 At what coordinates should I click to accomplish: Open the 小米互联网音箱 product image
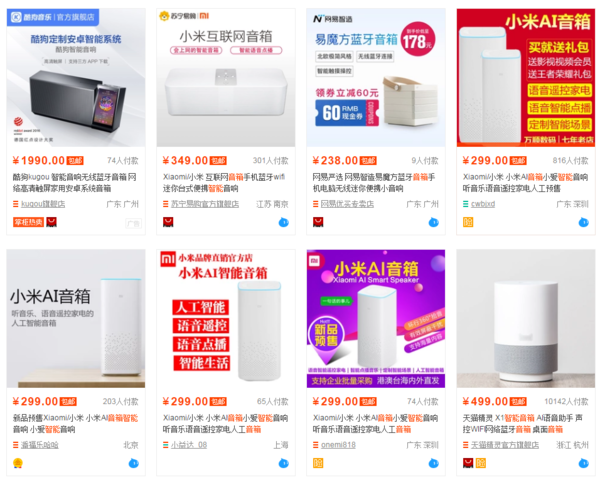[226, 78]
